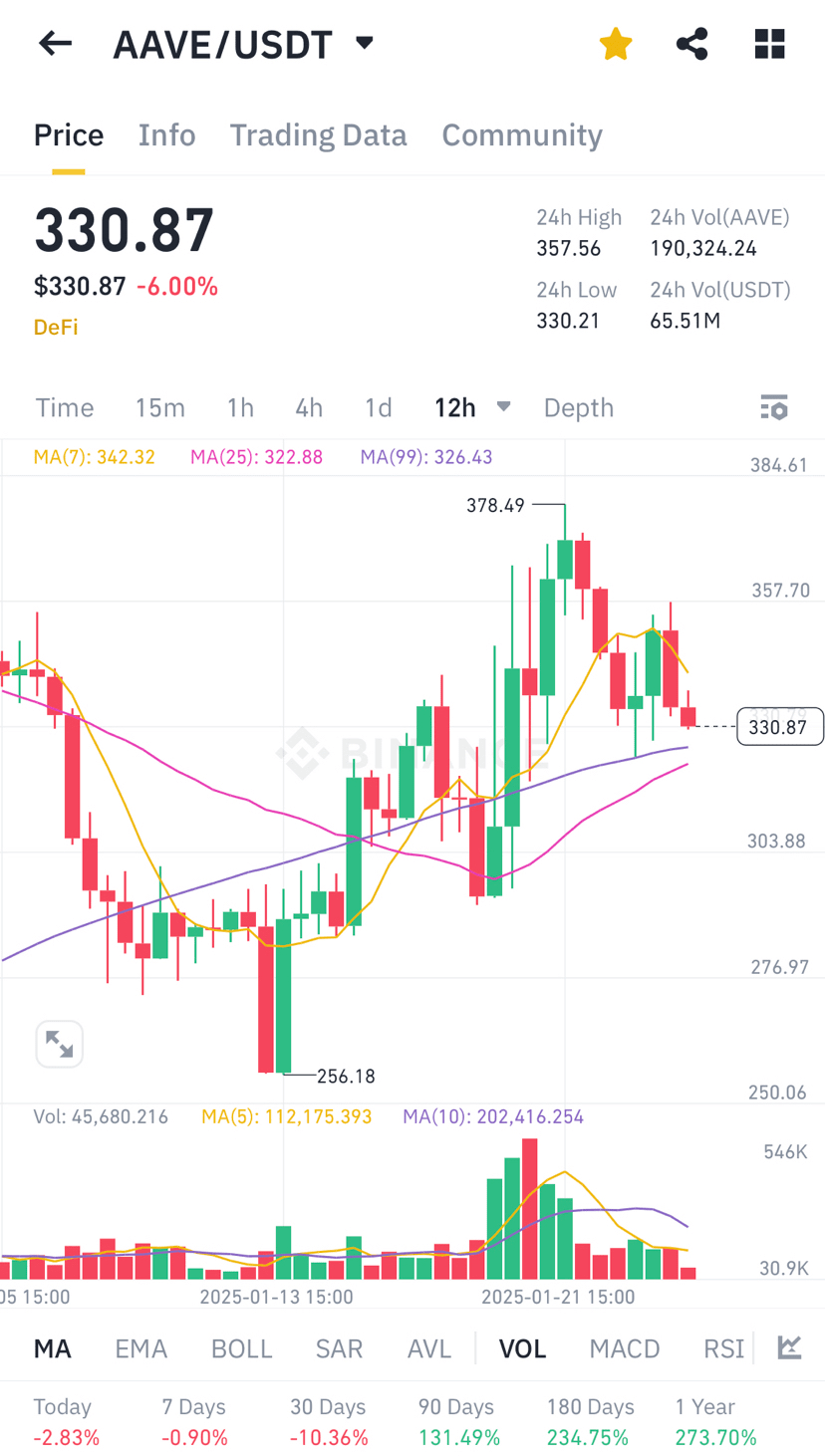
Task: Expand the 12h interval dropdown
Action: 503,407
